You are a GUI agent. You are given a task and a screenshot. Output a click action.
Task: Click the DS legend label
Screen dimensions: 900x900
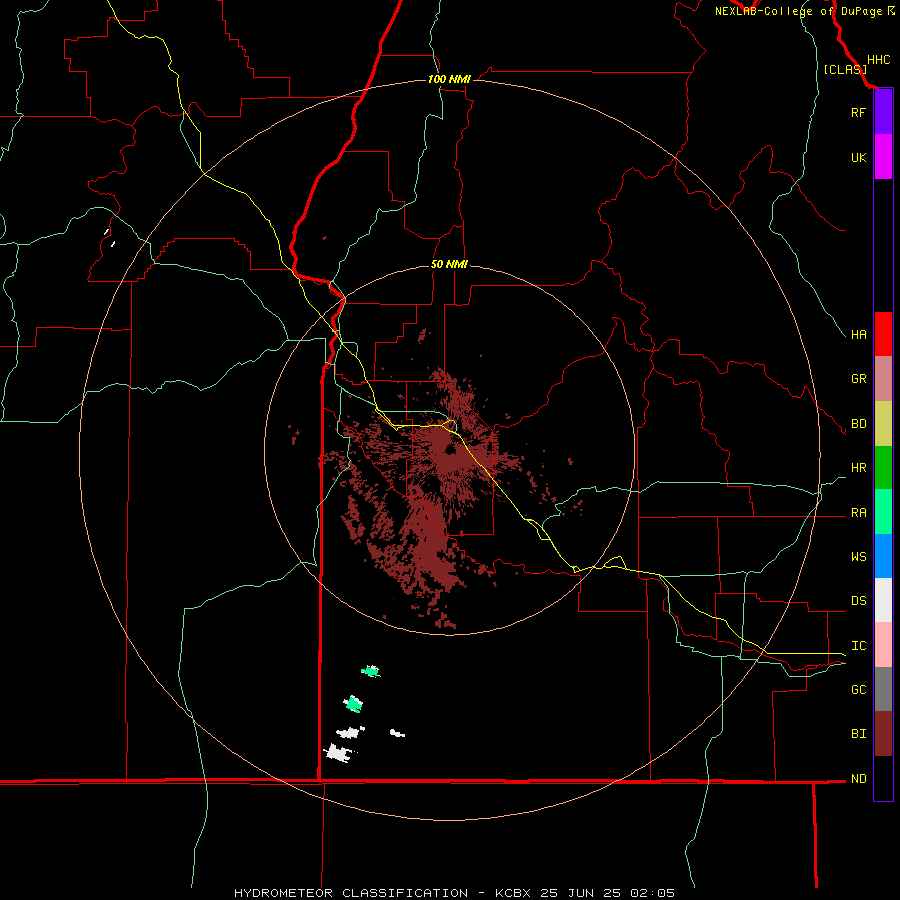[858, 600]
